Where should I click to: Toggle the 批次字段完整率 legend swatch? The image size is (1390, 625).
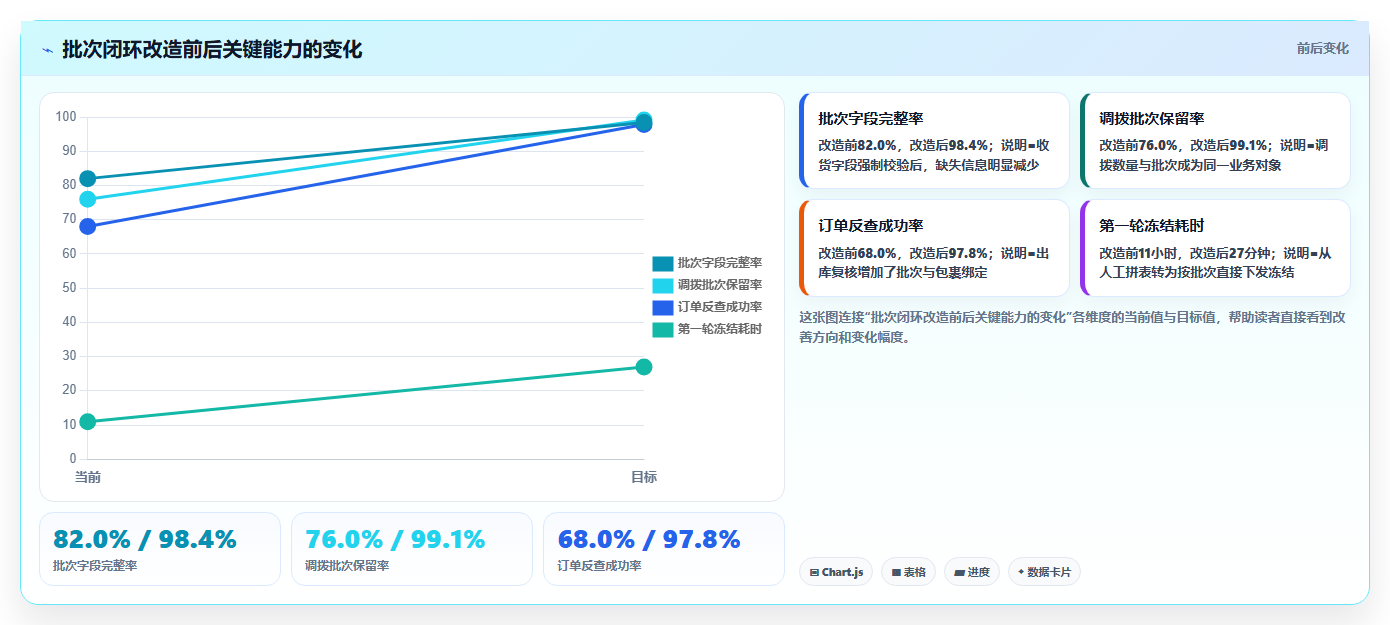point(663,263)
